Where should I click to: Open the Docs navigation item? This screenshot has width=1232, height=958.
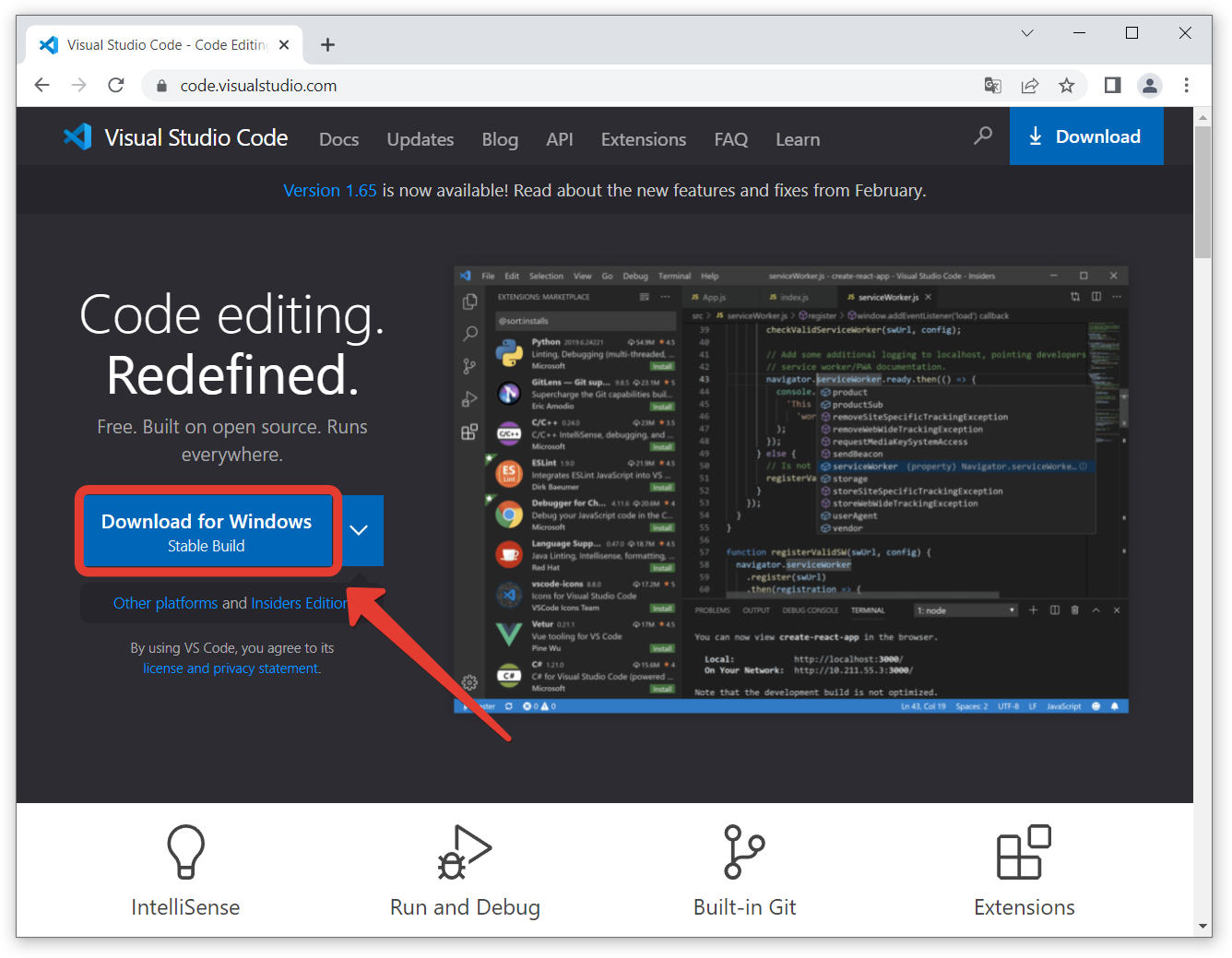click(338, 139)
